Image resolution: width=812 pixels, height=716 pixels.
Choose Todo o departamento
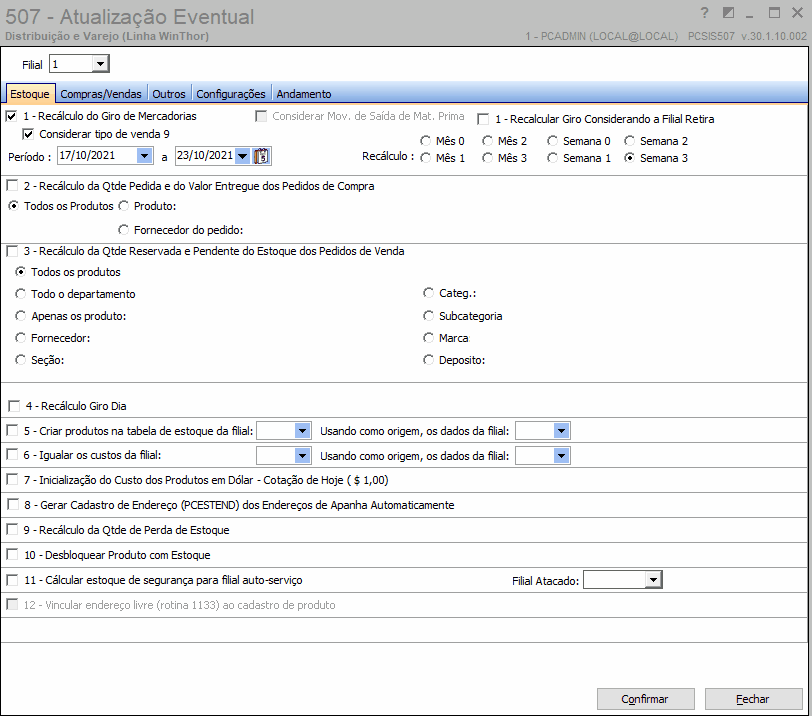(20, 294)
